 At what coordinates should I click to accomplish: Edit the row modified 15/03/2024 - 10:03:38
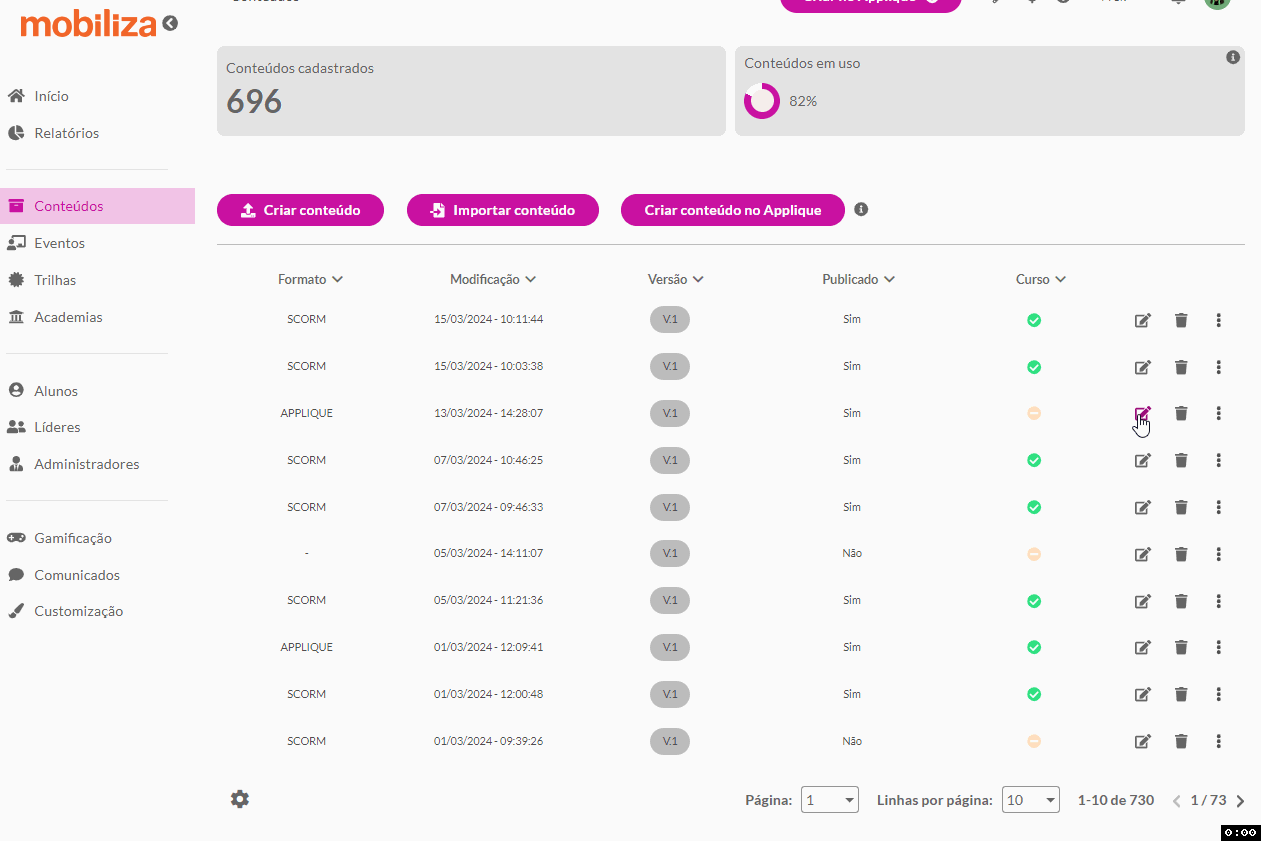[1142, 367]
